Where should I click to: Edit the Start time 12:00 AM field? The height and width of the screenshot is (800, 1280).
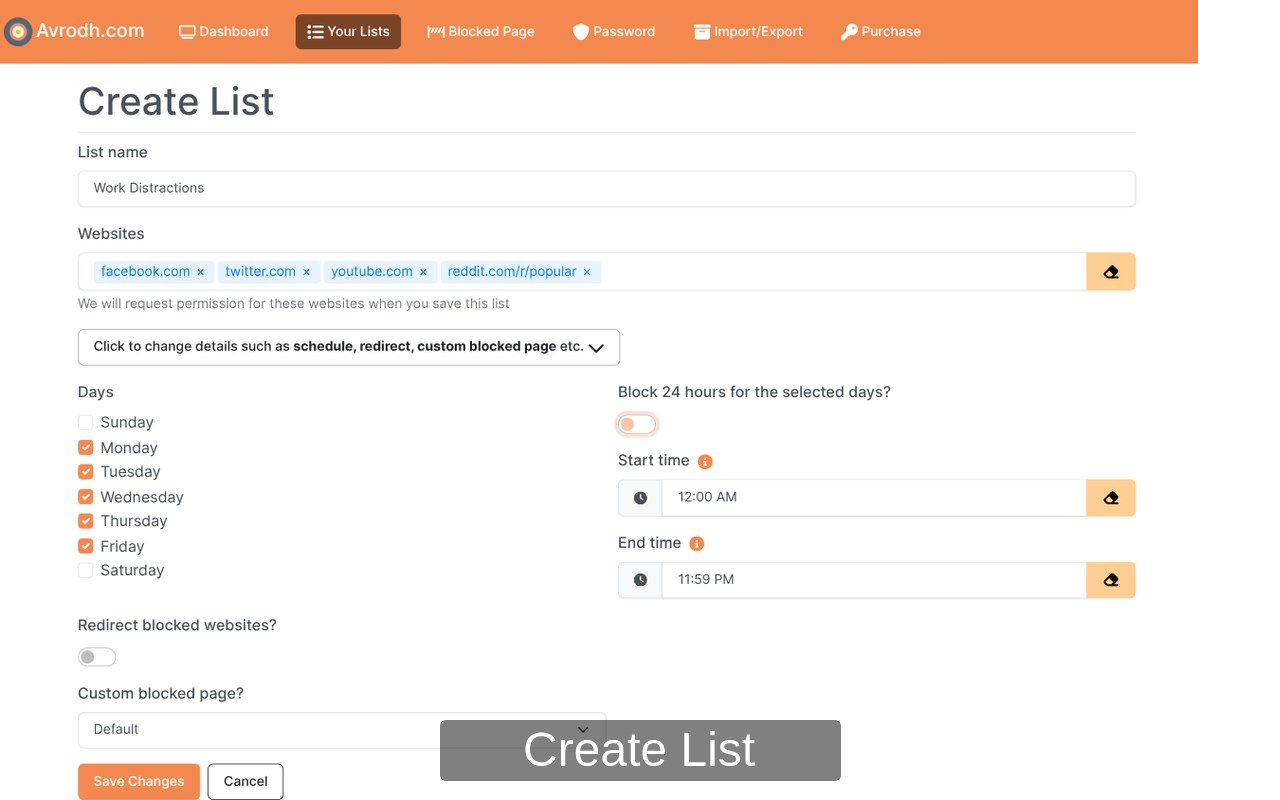coord(874,497)
